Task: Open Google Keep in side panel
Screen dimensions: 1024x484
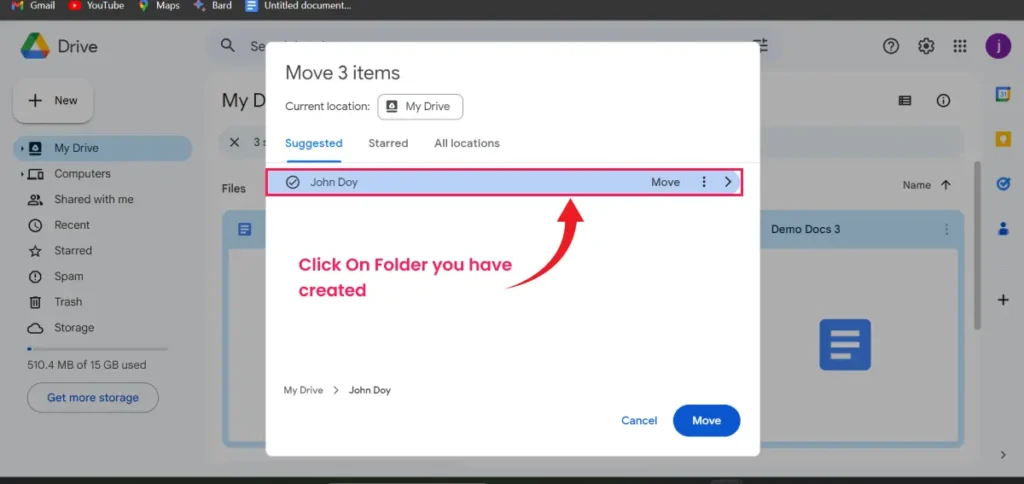Action: click(1003, 139)
